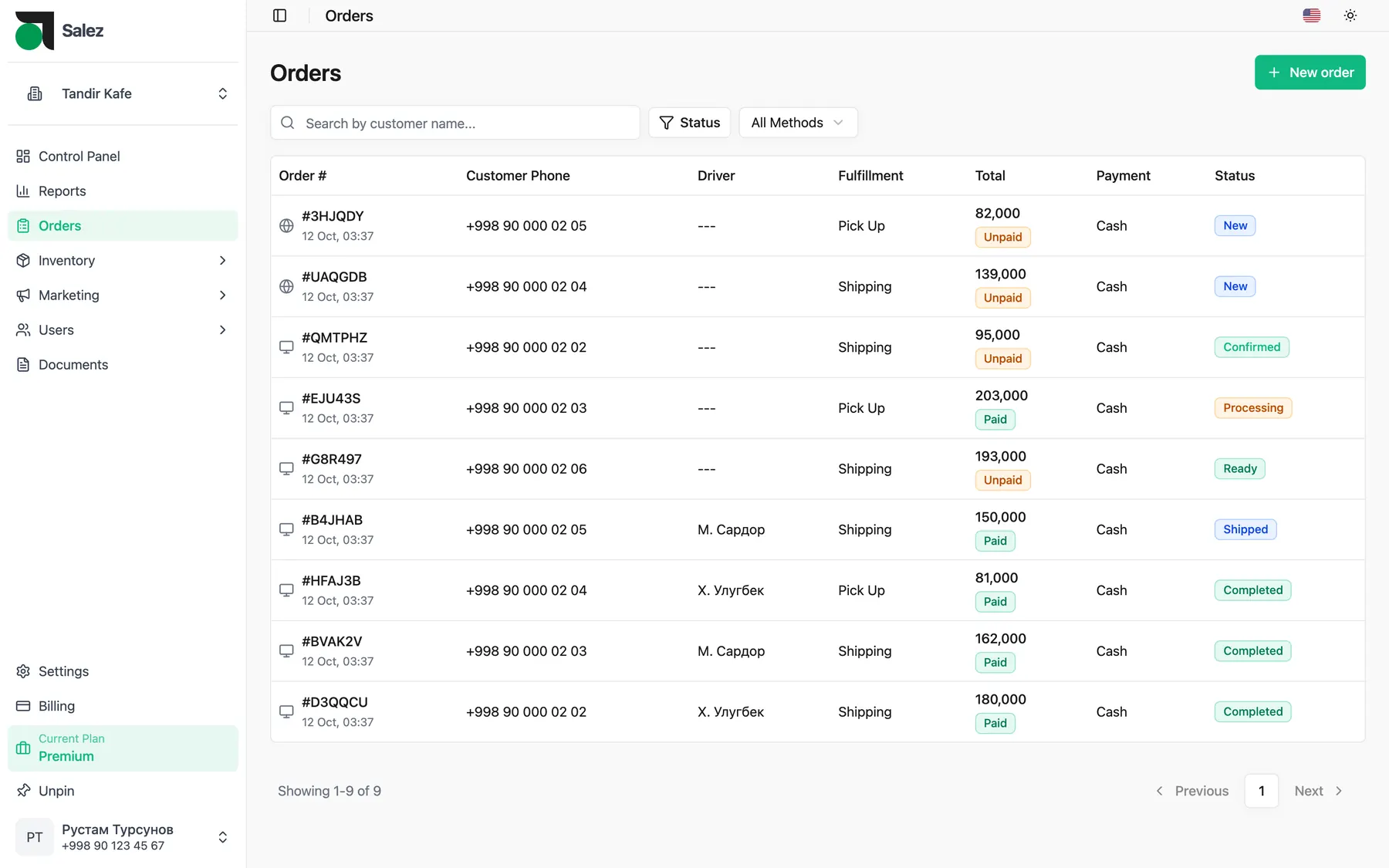Click the Orders clipboard icon
1389x868 pixels.
(23, 225)
